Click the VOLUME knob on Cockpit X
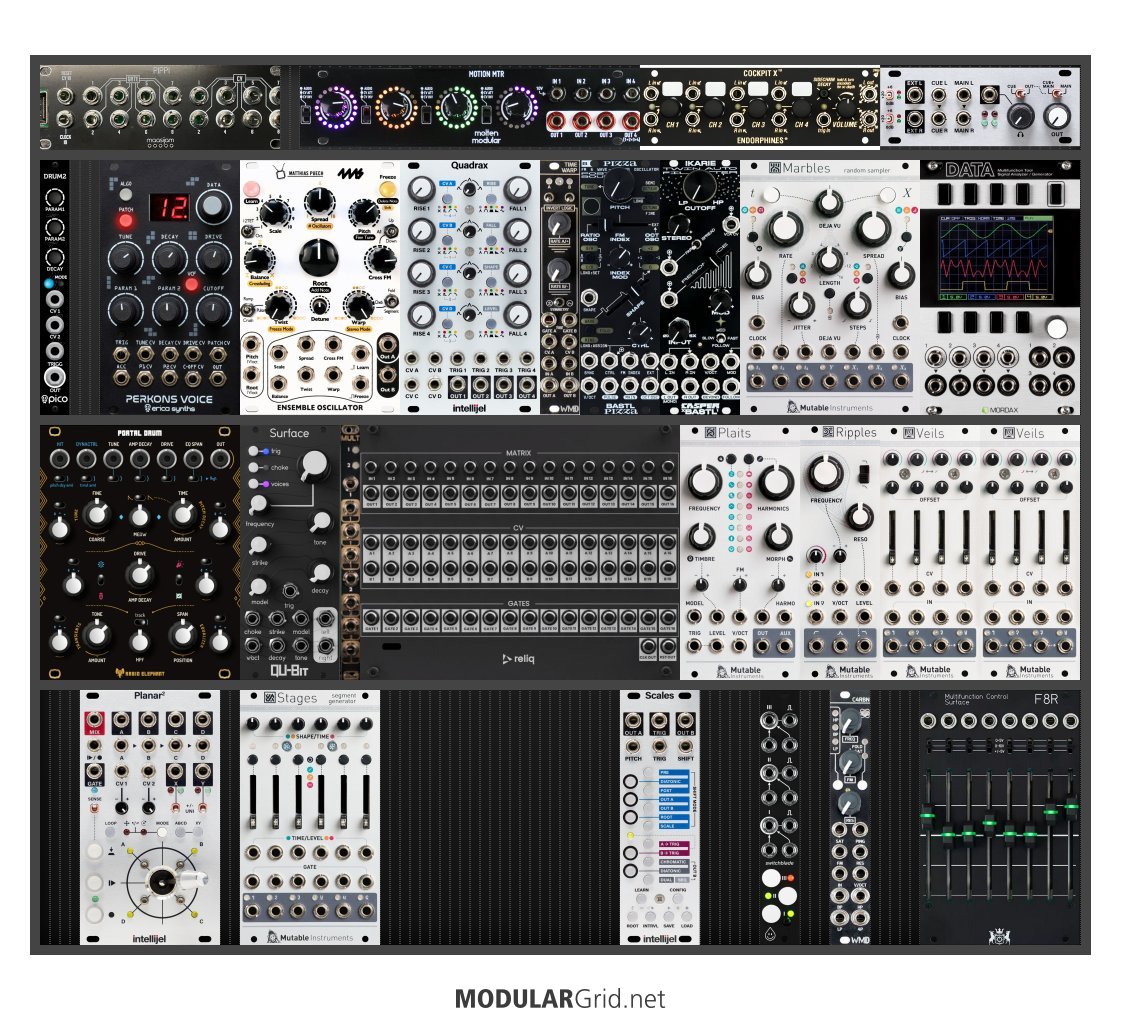Image resolution: width=1121 pixels, height=1020 pixels. click(845, 107)
